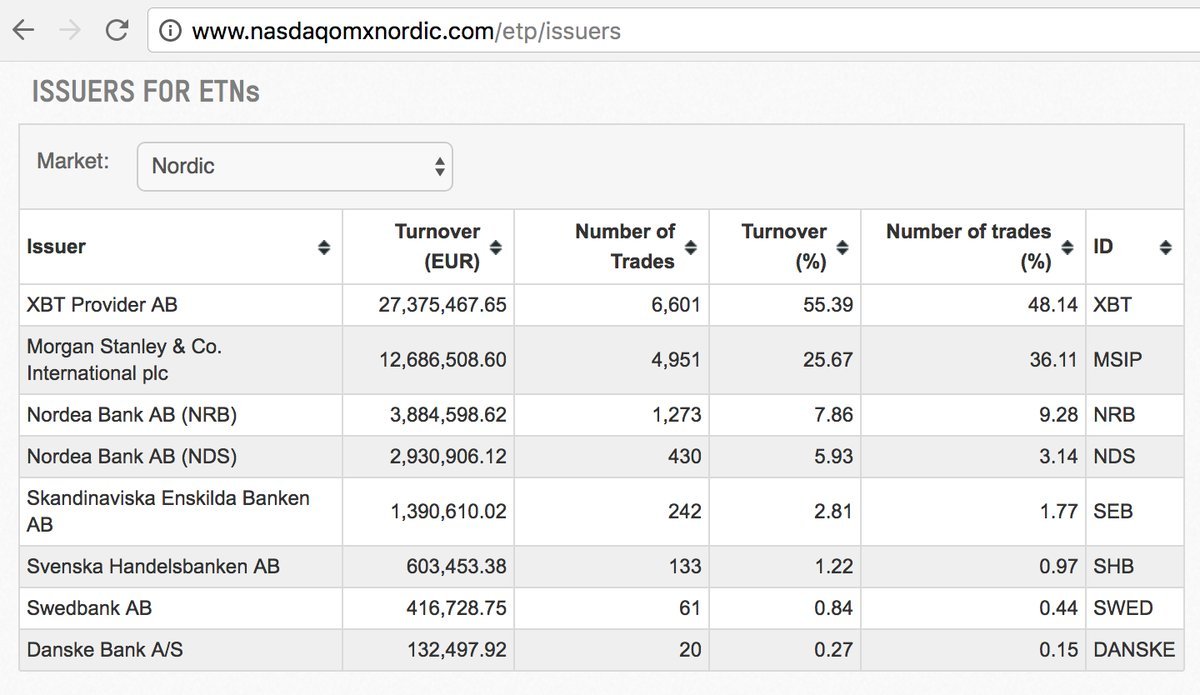The image size is (1200, 695).
Task: Open the Market dropdown set to Nordic
Action: tap(295, 166)
